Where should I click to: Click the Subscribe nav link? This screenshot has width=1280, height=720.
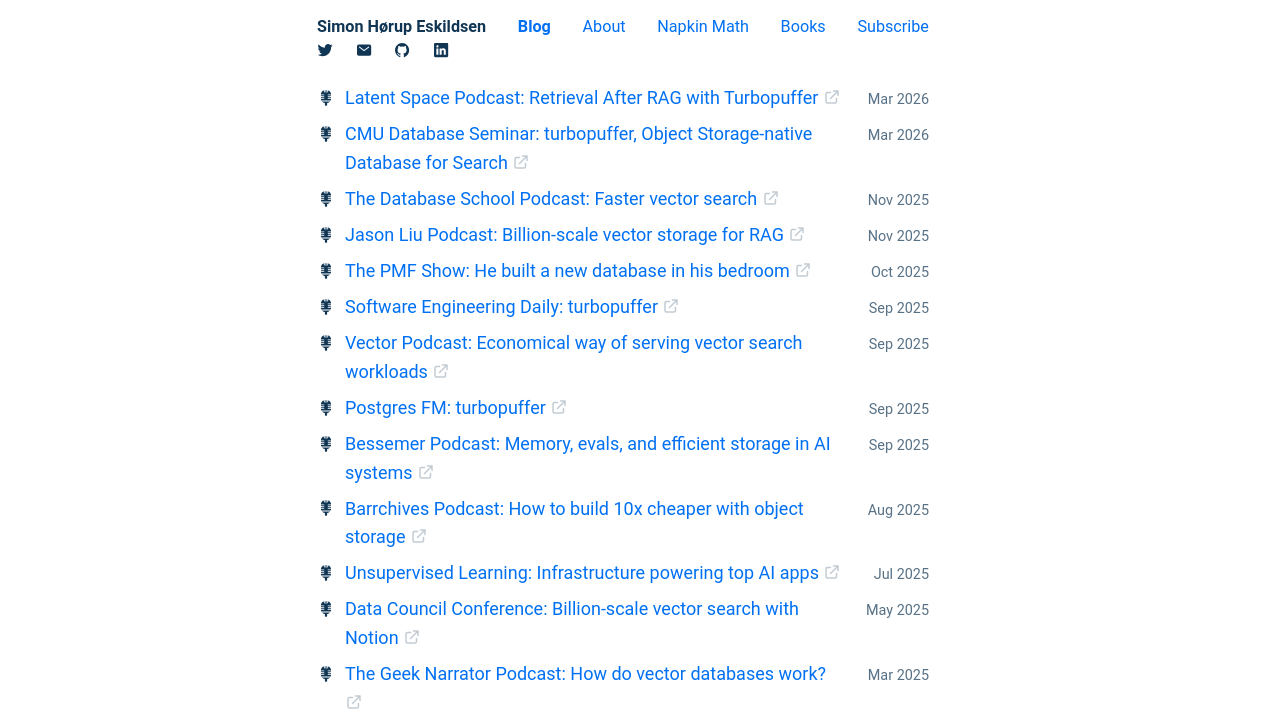pyautogui.click(x=893, y=27)
